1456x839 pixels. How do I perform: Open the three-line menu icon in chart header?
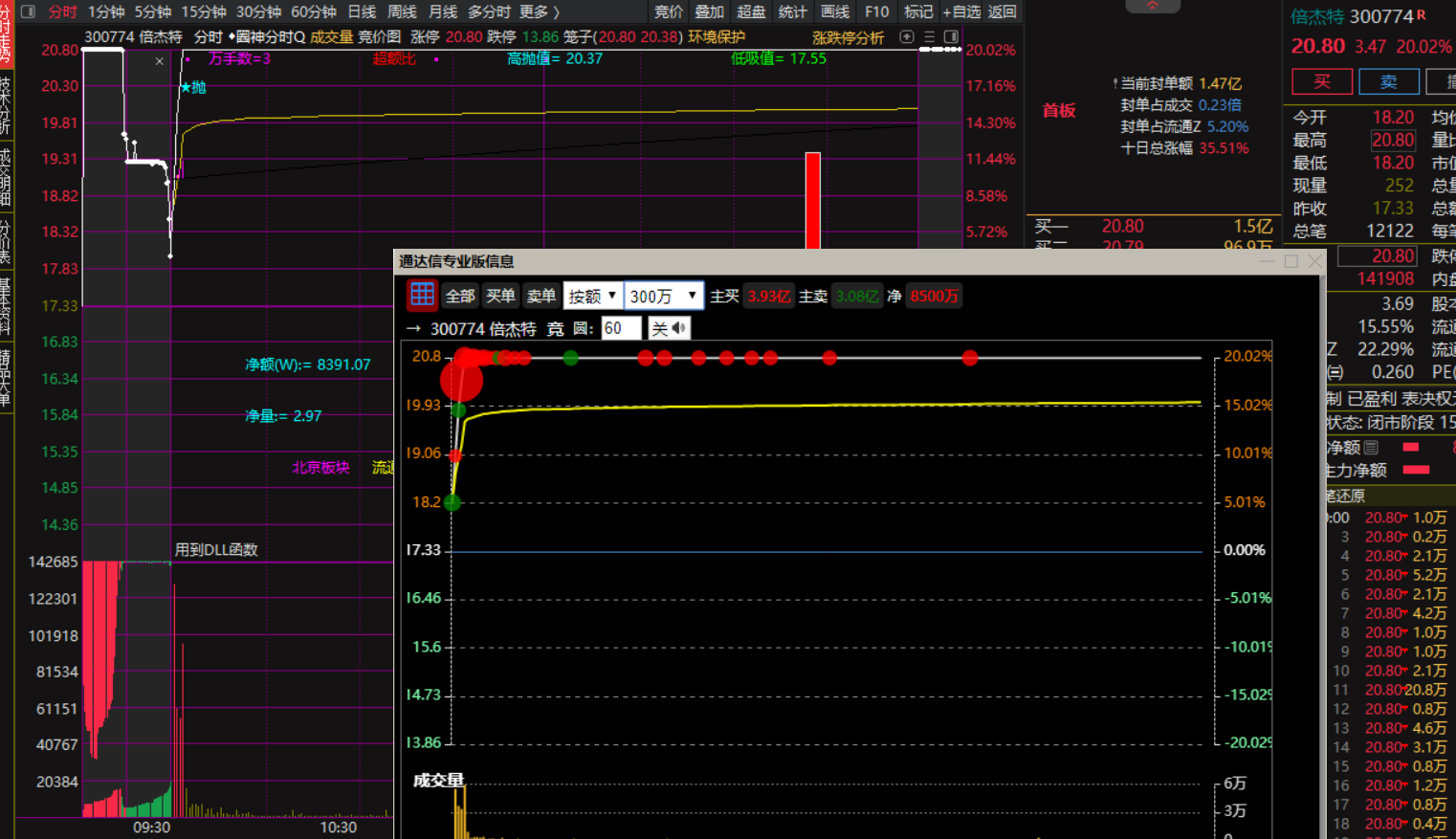[929, 37]
